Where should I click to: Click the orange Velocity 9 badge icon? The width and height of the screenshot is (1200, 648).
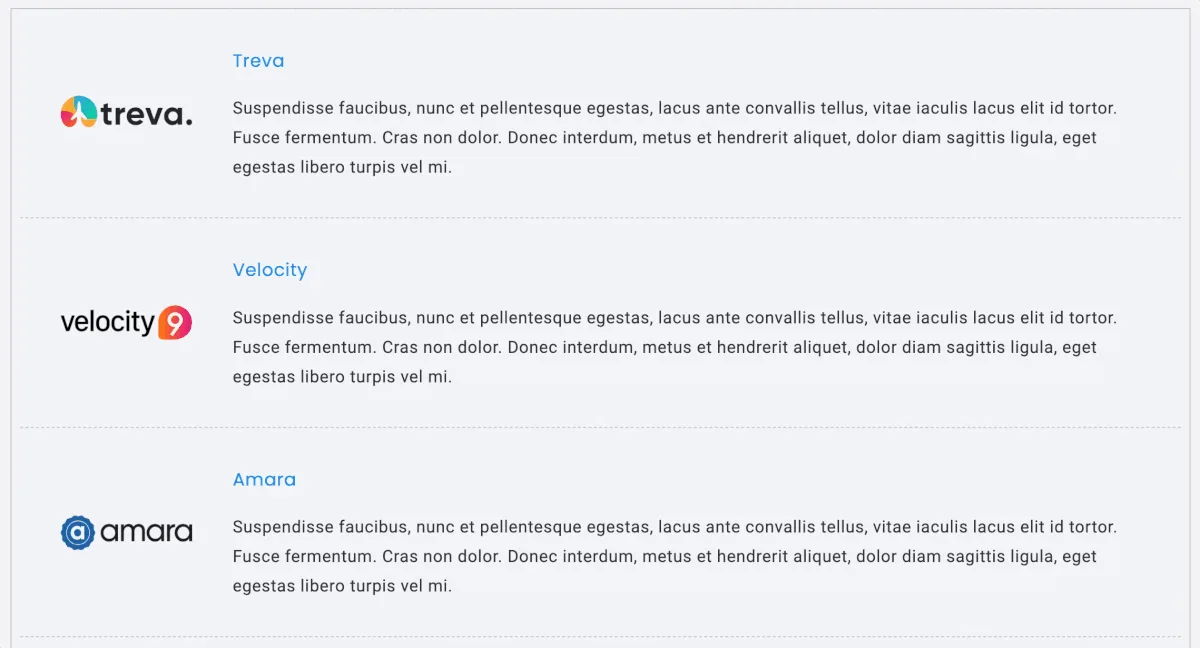point(175,322)
